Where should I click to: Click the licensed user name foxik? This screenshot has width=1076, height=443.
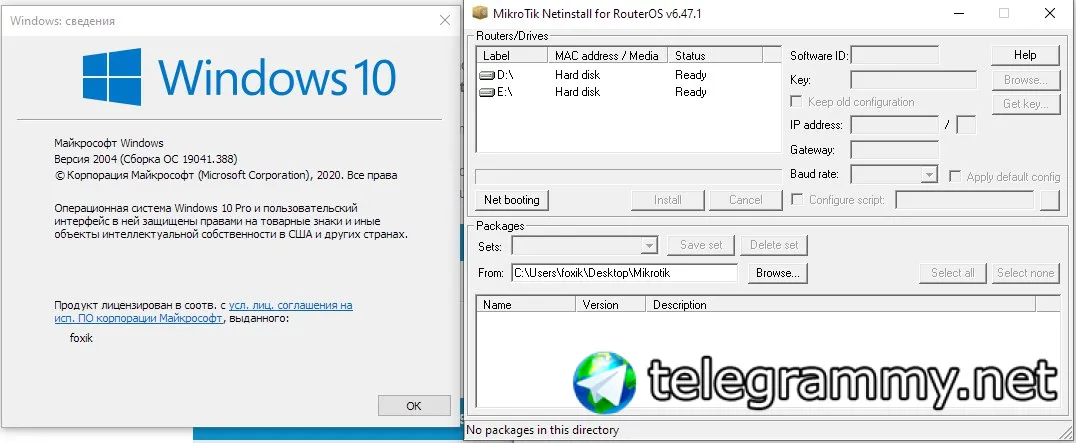[x=81, y=338]
